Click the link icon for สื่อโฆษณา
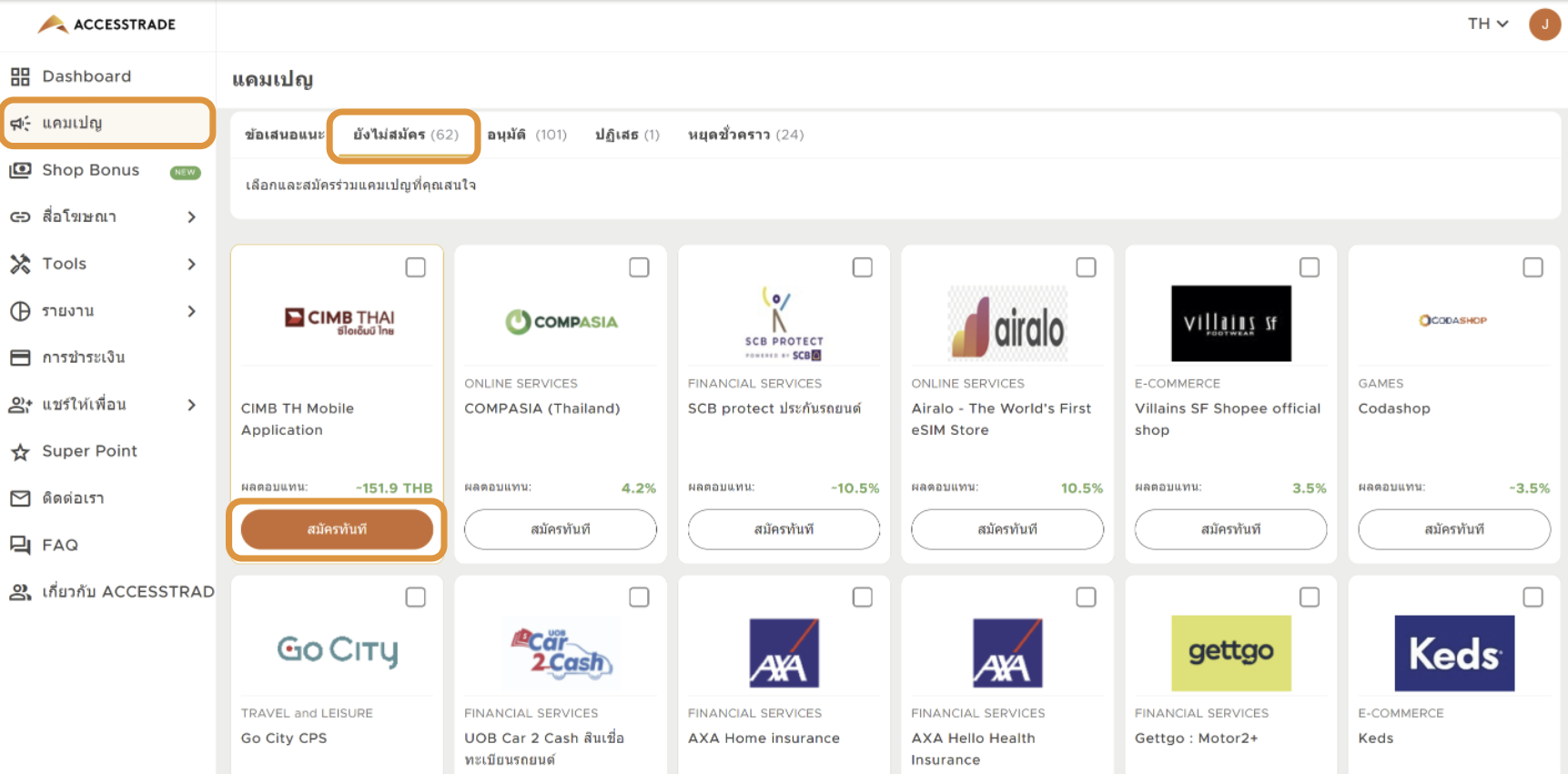The image size is (1568, 774). coord(20,216)
